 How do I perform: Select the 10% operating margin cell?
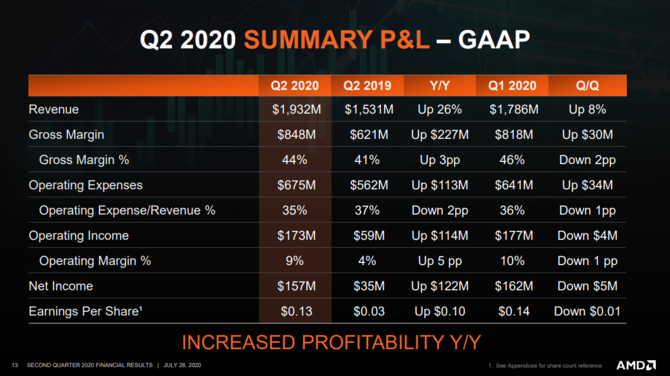coord(512,261)
